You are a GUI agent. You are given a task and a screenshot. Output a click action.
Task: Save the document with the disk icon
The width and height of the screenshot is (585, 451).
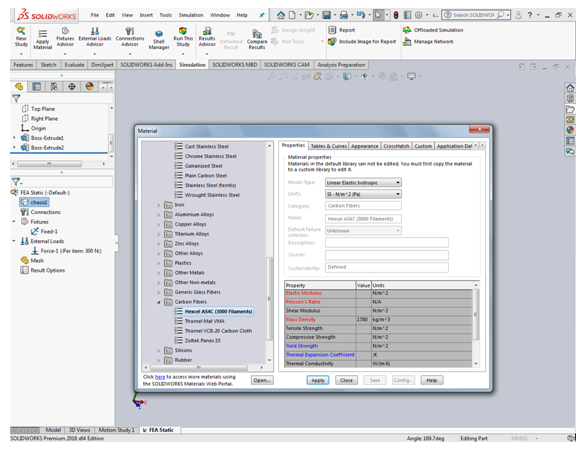click(x=326, y=15)
